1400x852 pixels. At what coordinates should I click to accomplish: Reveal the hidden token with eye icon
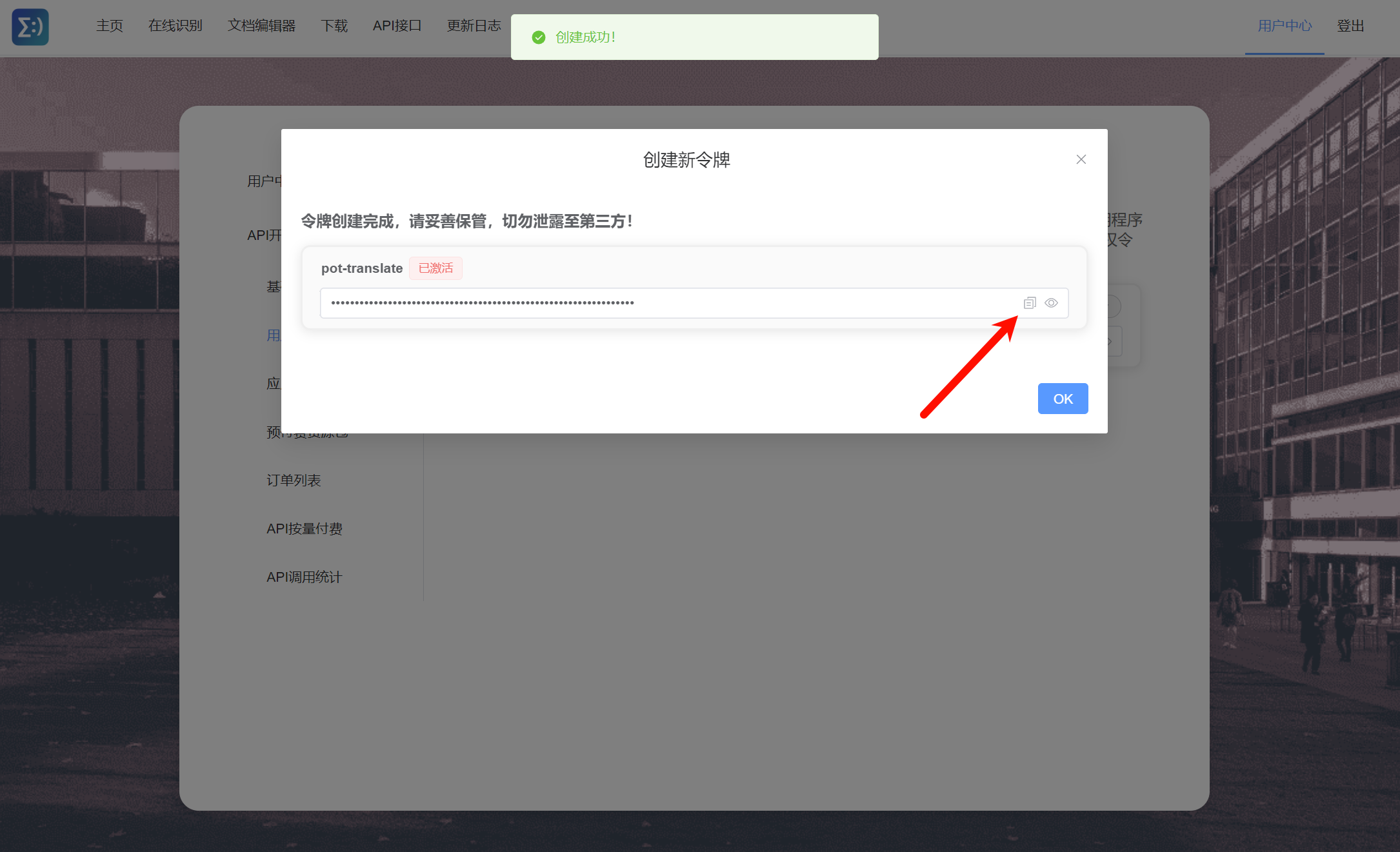point(1051,303)
